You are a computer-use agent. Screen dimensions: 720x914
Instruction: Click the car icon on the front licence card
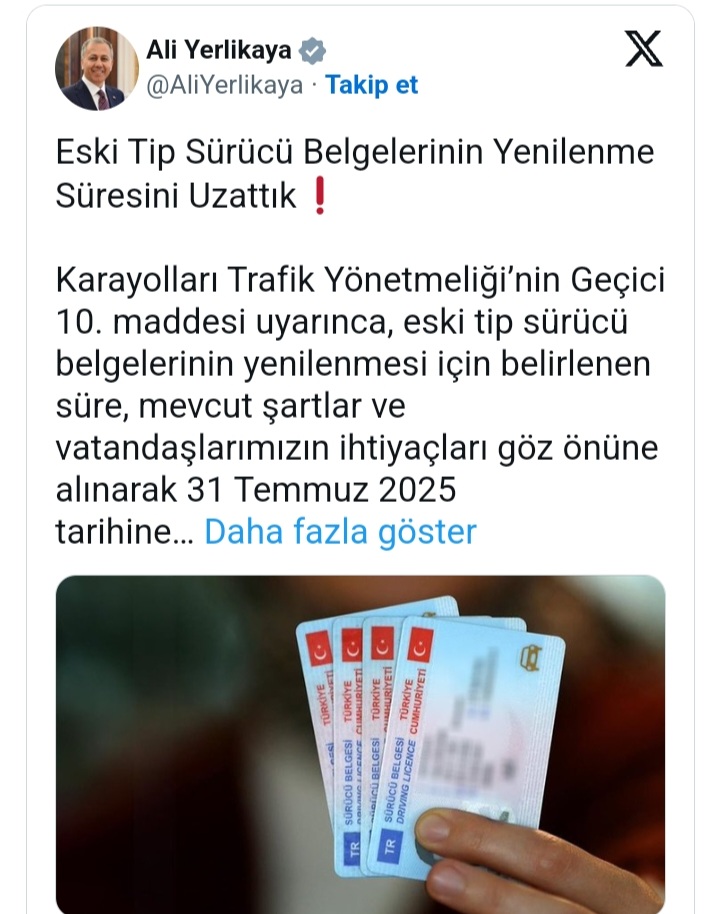tap(531, 657)
